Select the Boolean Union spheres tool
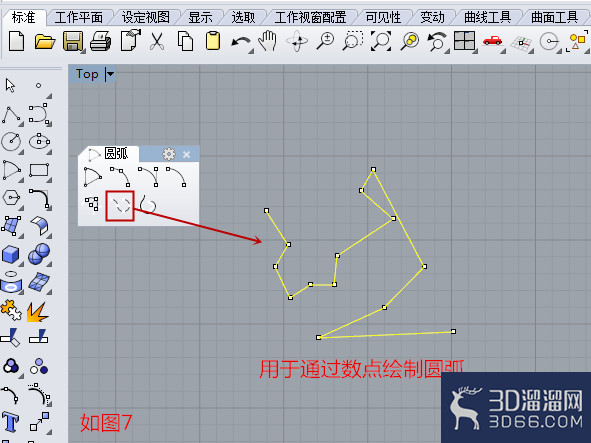This screenshot has height=443, width=591. click(x=39, y=254)
